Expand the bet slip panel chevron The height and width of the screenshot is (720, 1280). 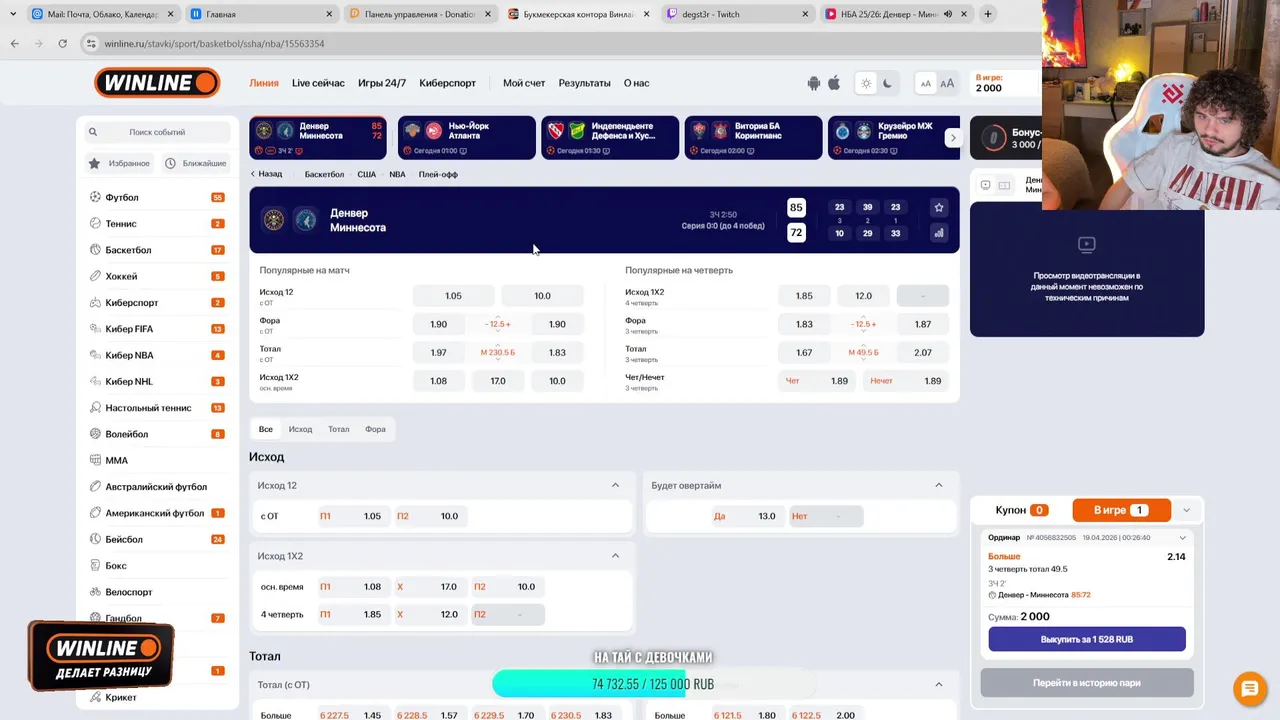1186,510
